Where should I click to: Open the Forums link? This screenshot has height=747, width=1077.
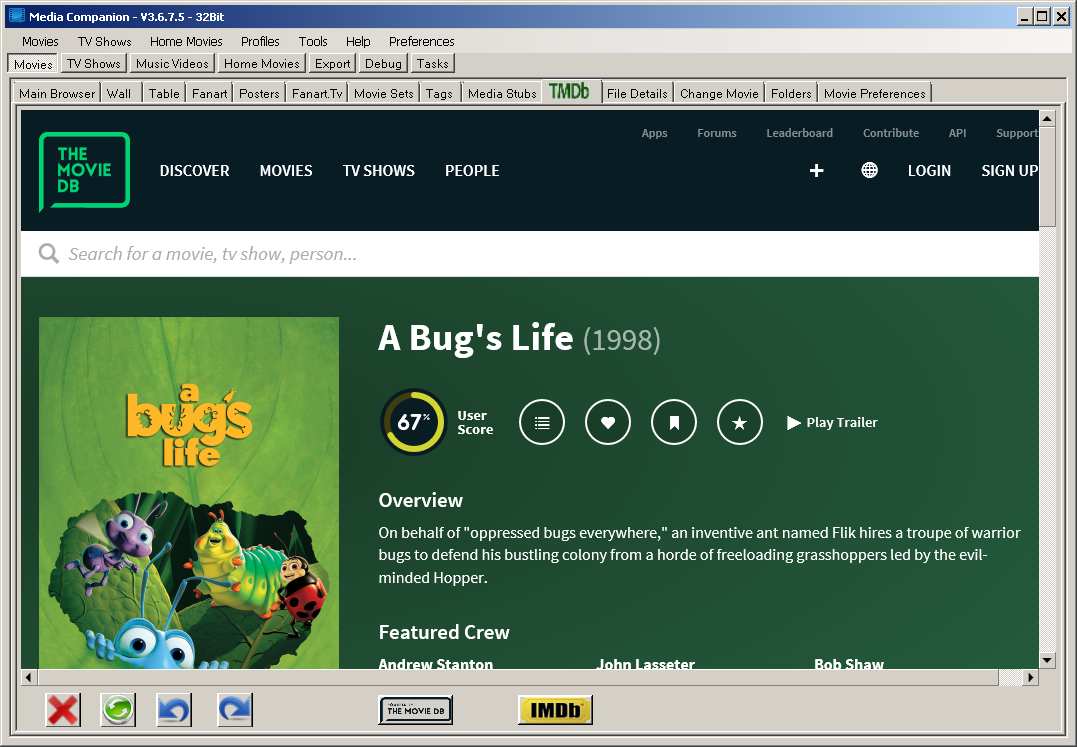716,133
